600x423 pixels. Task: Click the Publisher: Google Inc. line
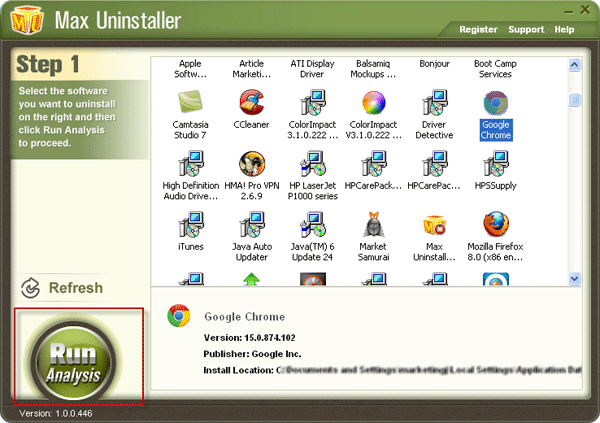pos(252,354)
